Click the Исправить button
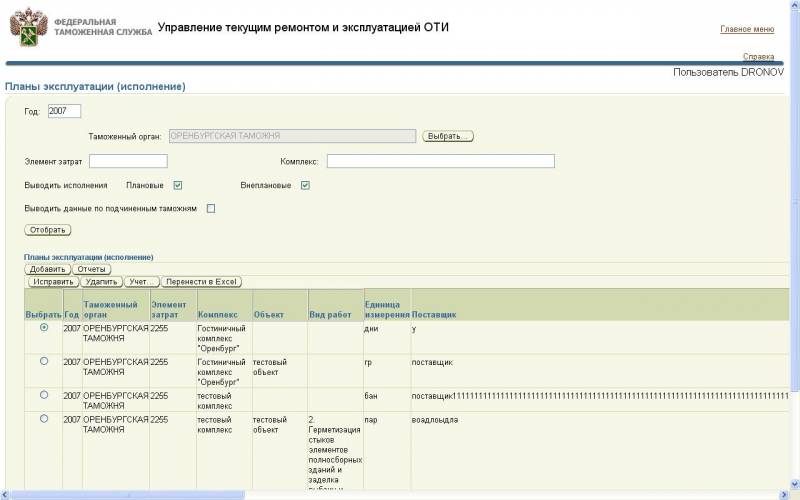The height and width of the screenshot is (500, 800). pyautogui.click(x=53, y=282)
